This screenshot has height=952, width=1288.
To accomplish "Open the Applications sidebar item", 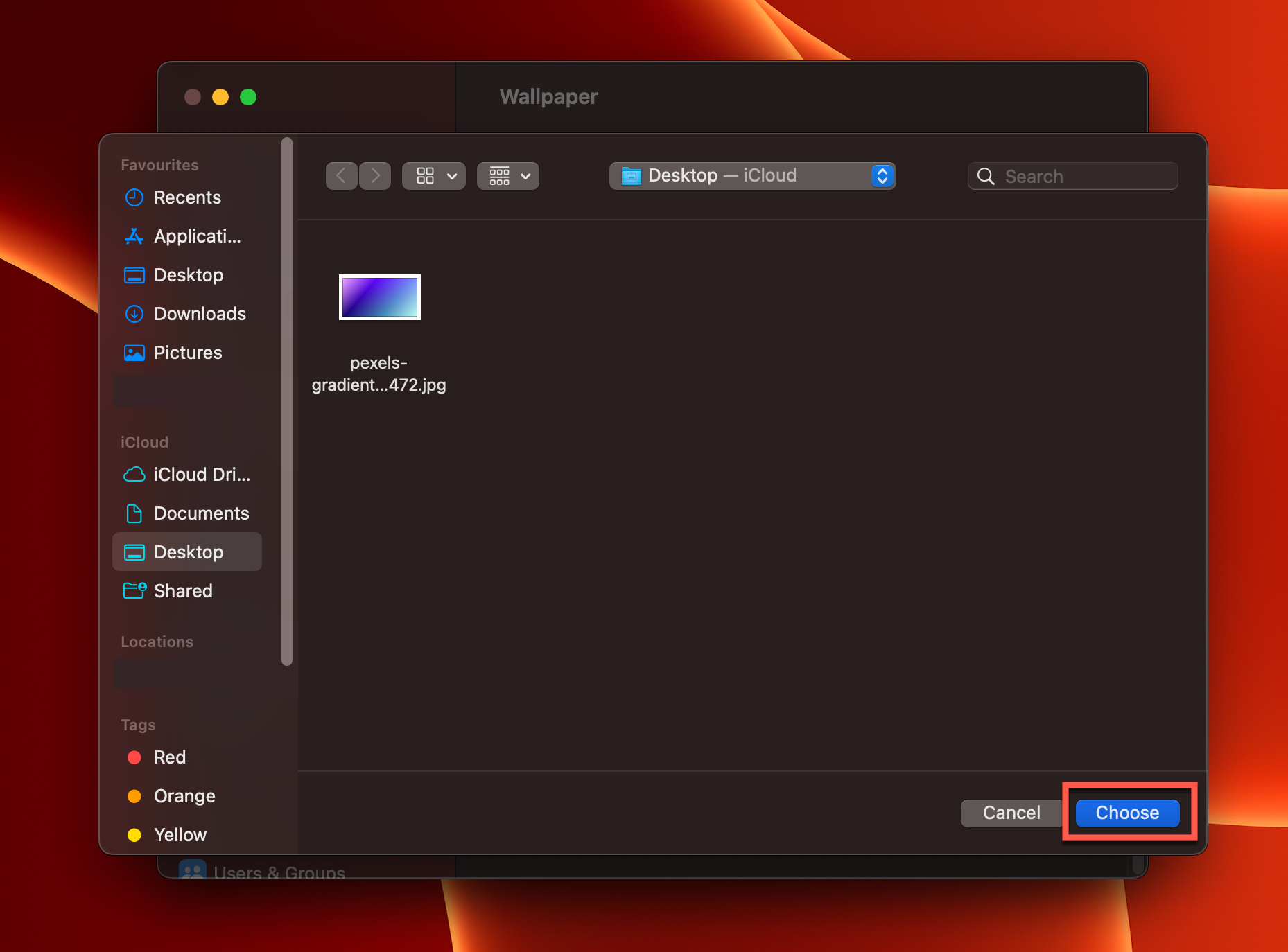I will [196, 236].
